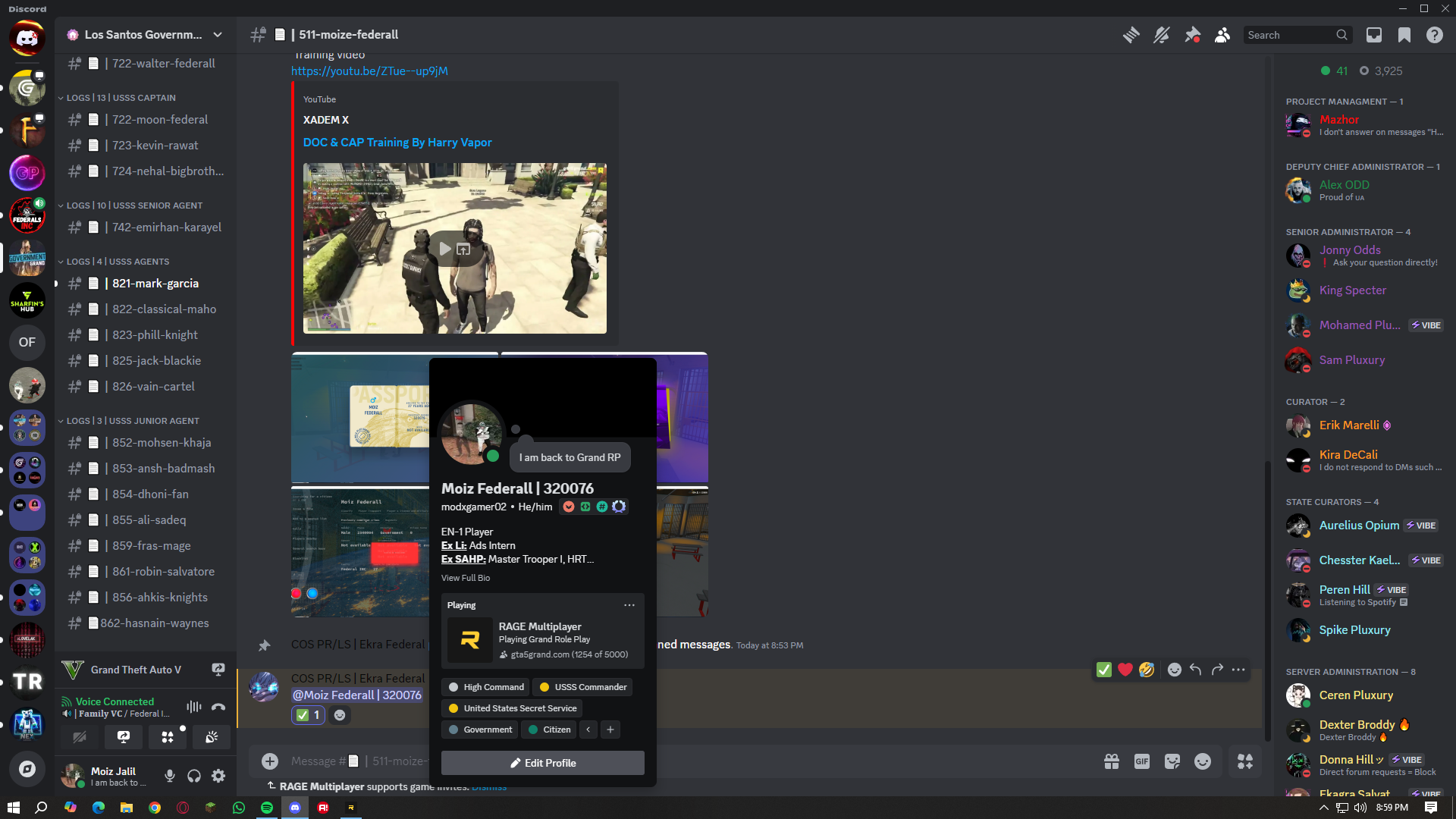Play the embedded YouTube training video
The height and width of the screenshot is (819, 1456).
coord(444,249)
